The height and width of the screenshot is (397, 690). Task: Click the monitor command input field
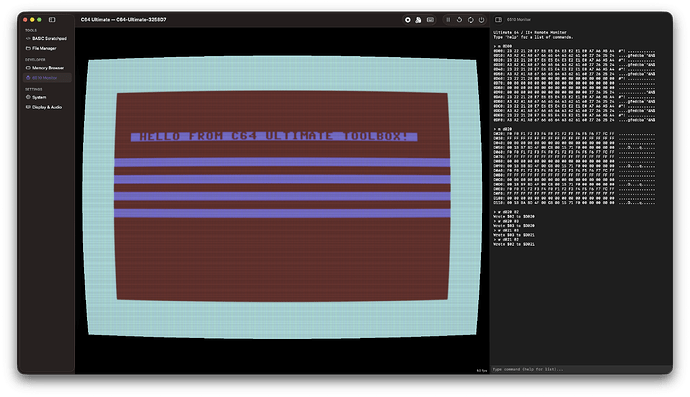(x=581, y=369)
